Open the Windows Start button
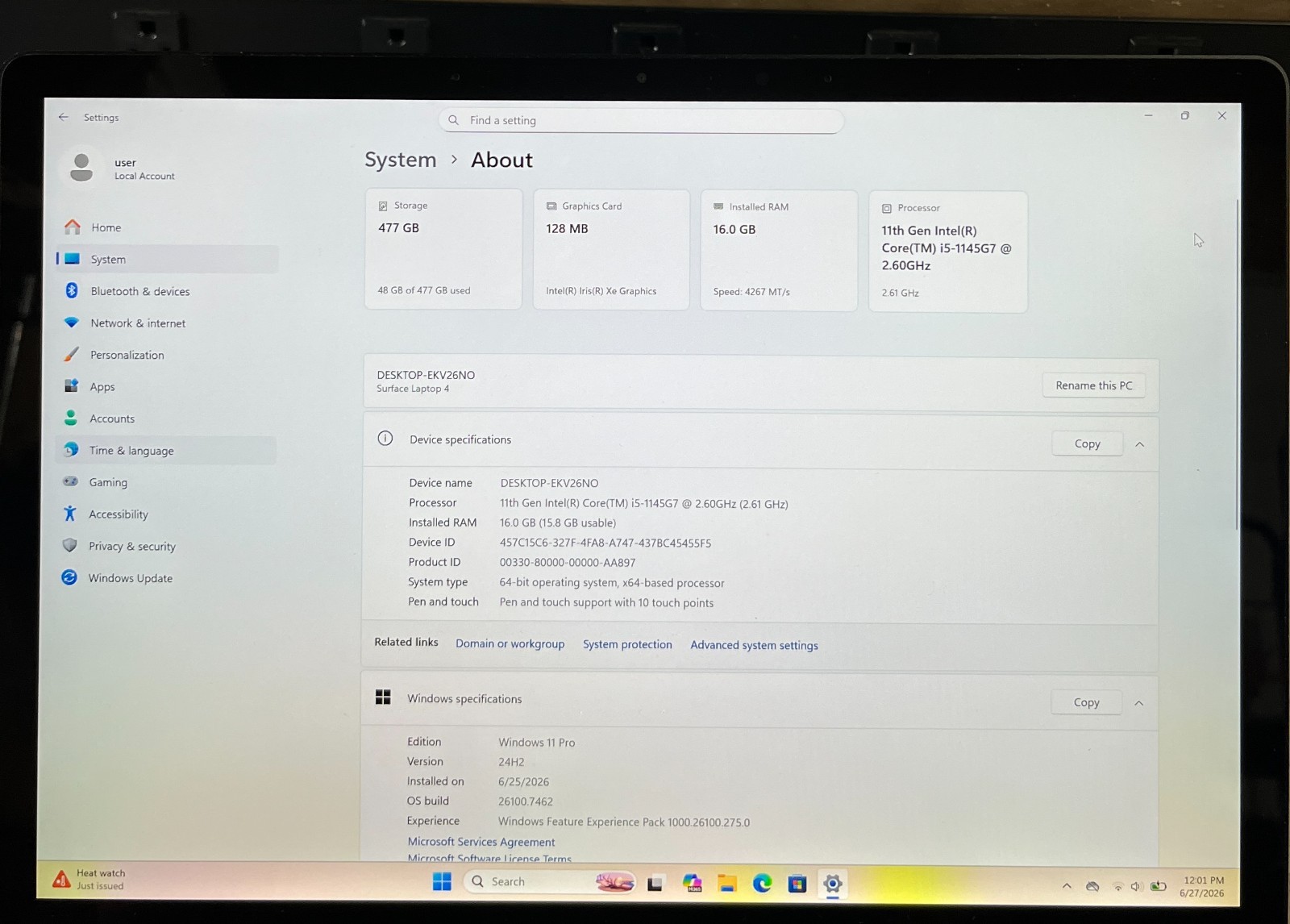 (x=442, y=881)
